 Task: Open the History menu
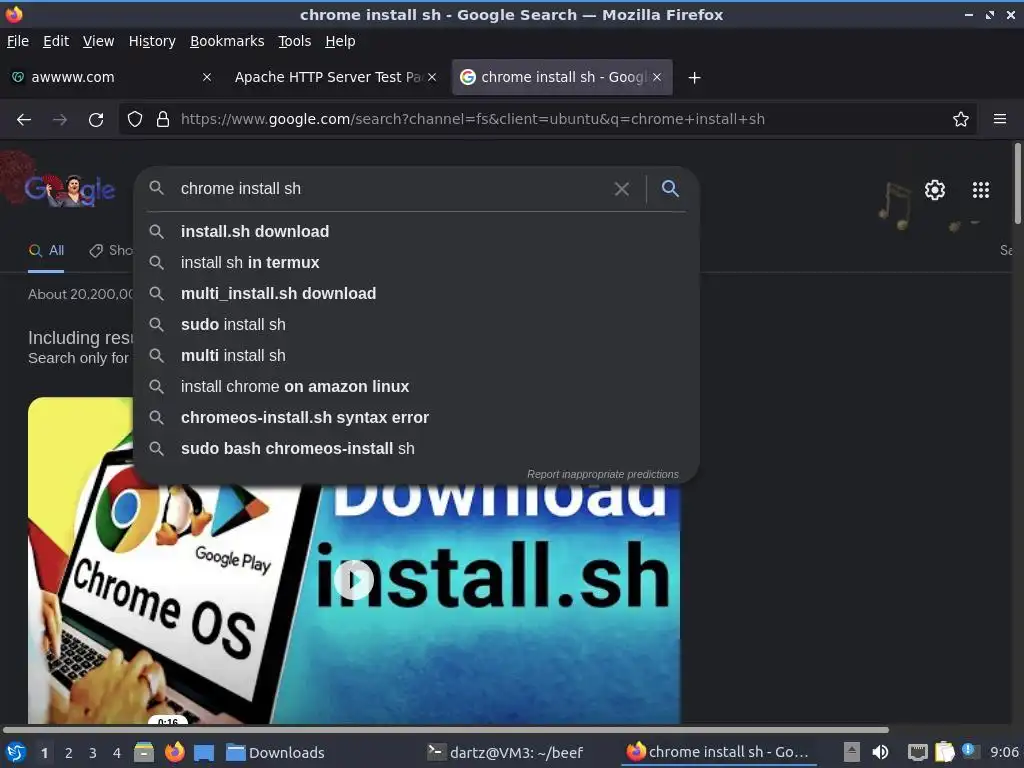click(152, 41)
